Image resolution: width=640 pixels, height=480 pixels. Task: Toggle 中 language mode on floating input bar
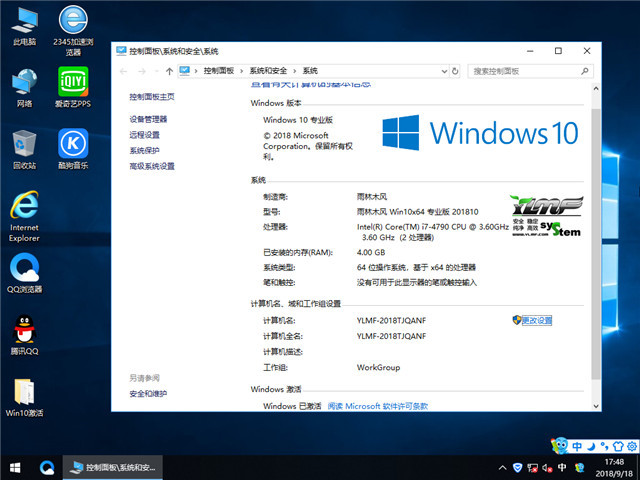pos(577,446)
